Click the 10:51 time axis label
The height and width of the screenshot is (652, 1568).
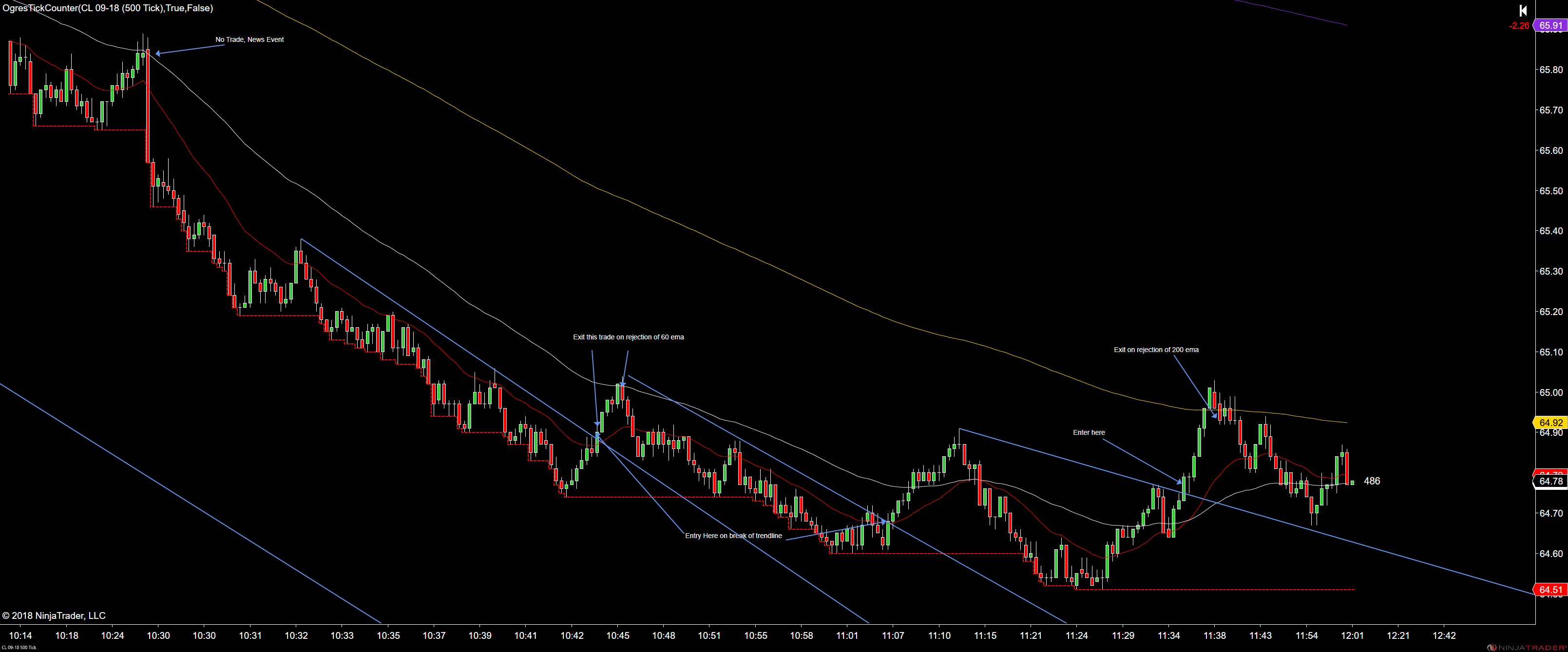coord(709,635)
